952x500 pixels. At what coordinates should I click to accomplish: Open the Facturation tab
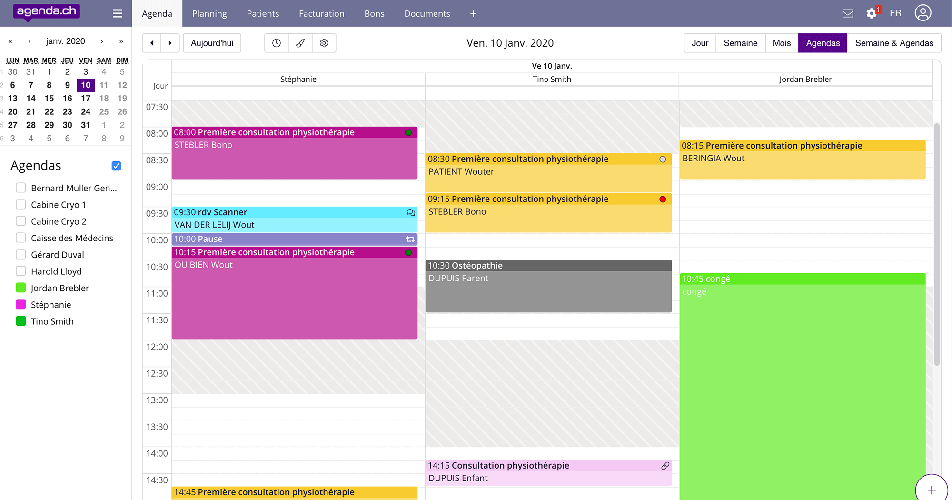[x=321, y=14]
